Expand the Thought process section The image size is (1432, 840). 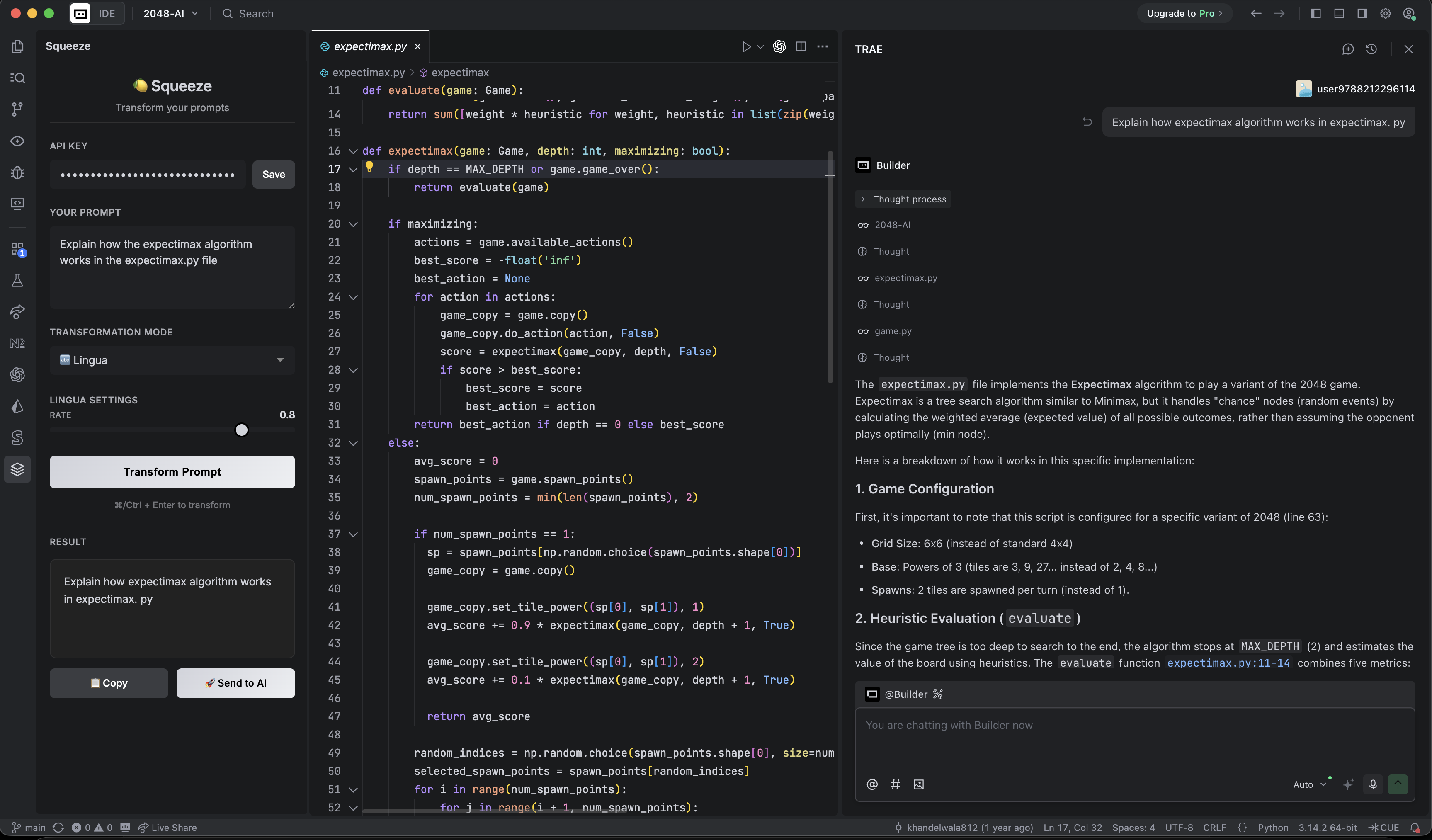click(x=903, y=199)
